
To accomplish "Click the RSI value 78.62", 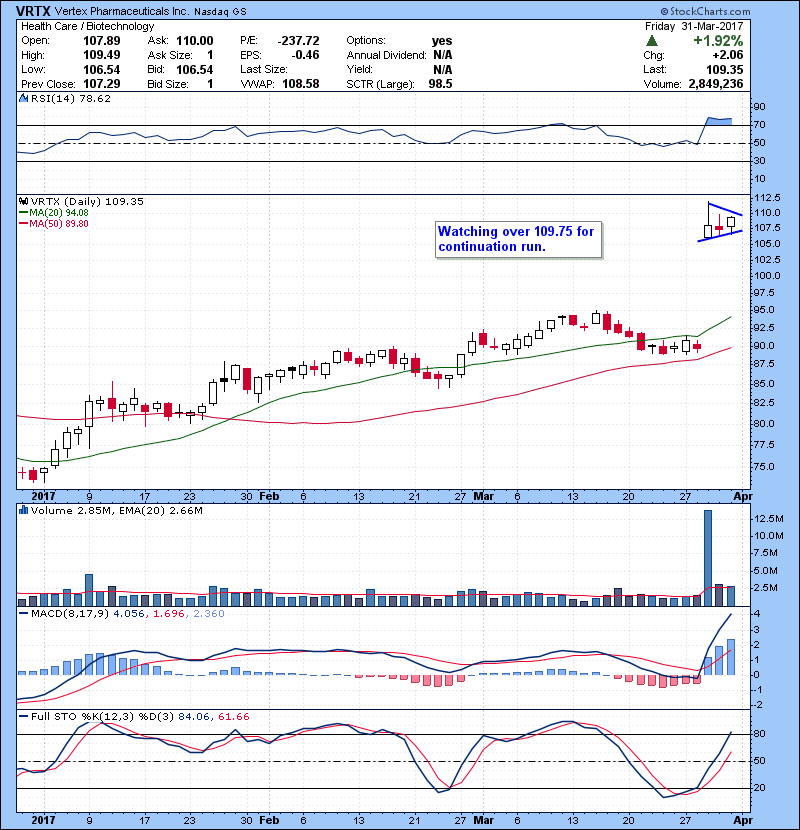I will (x=94, y=98).
